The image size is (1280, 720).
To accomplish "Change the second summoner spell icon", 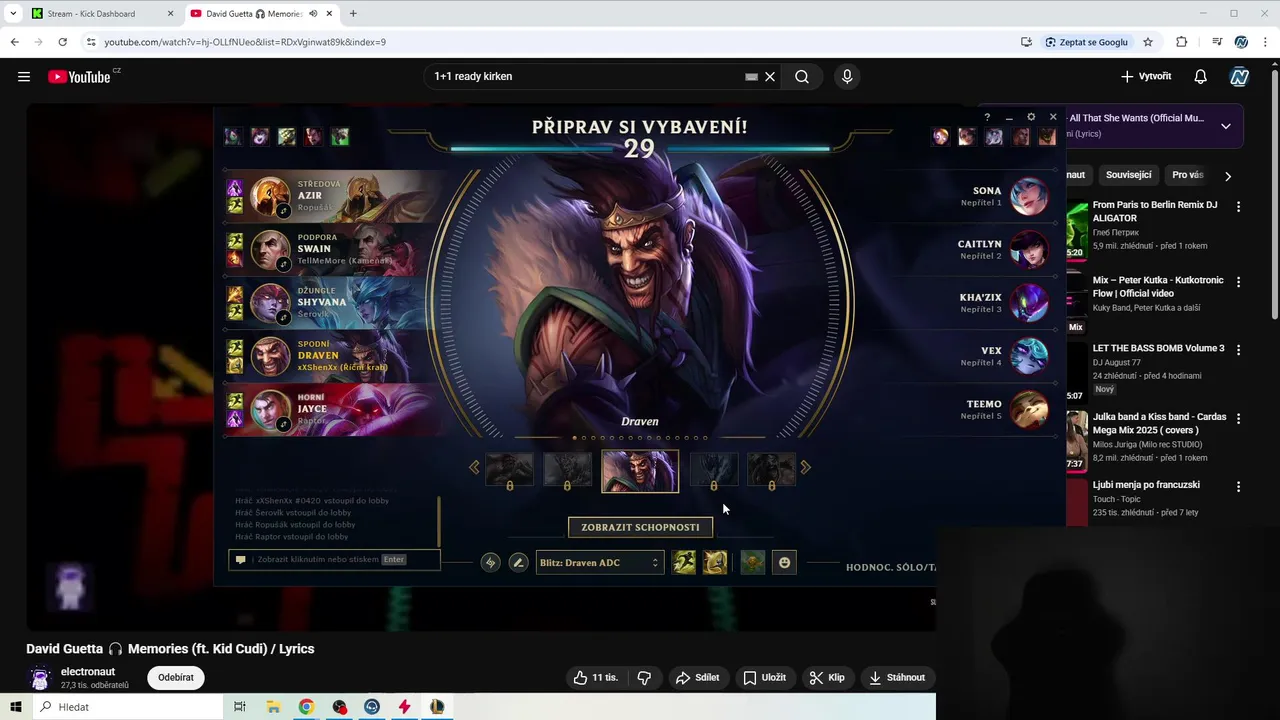I will 715,563.
